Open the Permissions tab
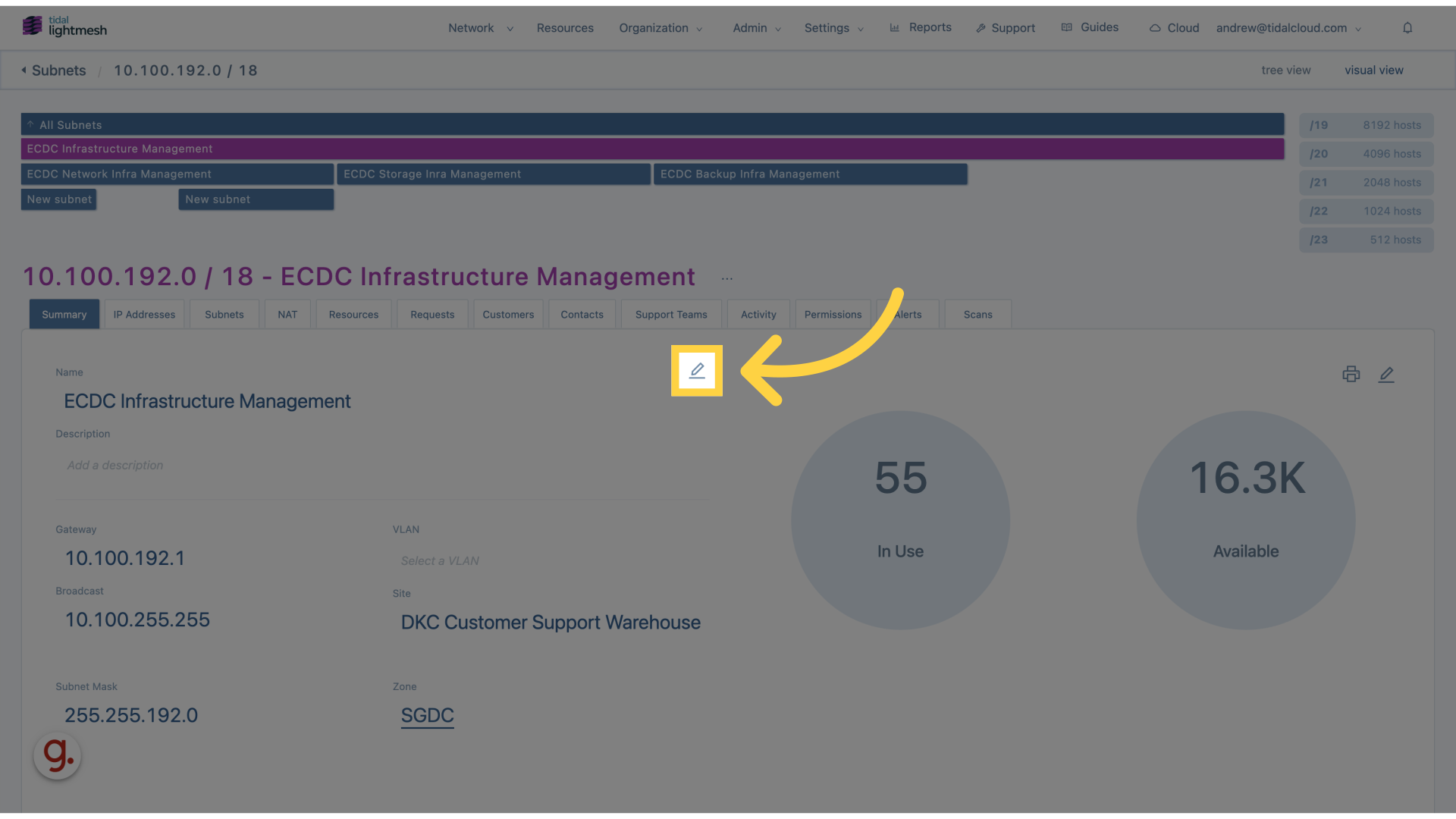This screenshot has width=1456, height=819. pos(833,314)
